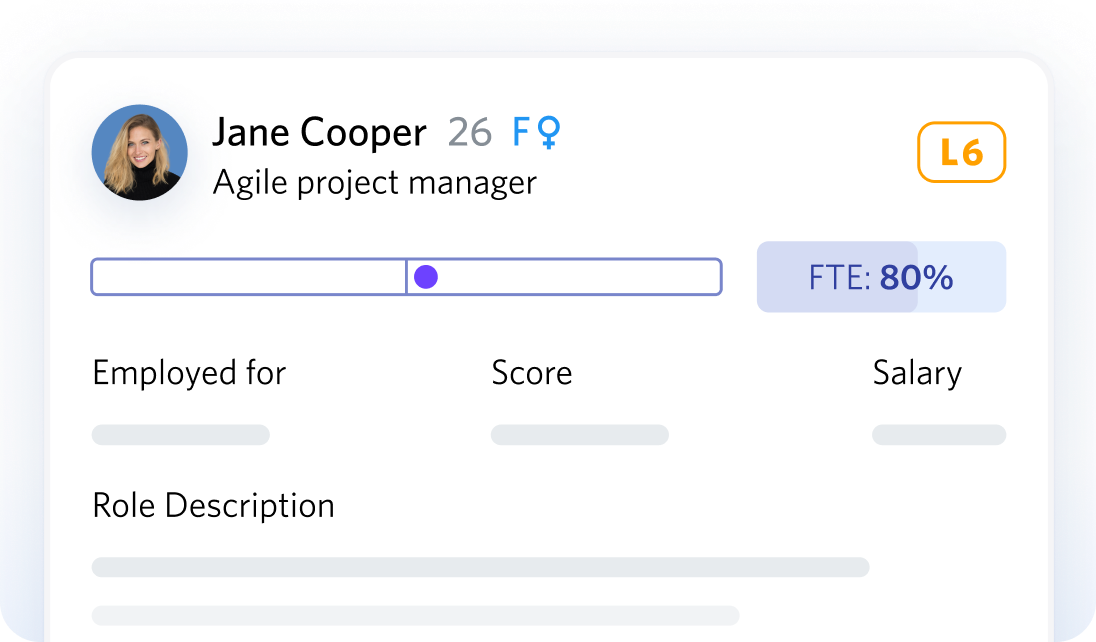
Task: Click Jane Cooper's profile avatar photo
Action: point(140,152)
